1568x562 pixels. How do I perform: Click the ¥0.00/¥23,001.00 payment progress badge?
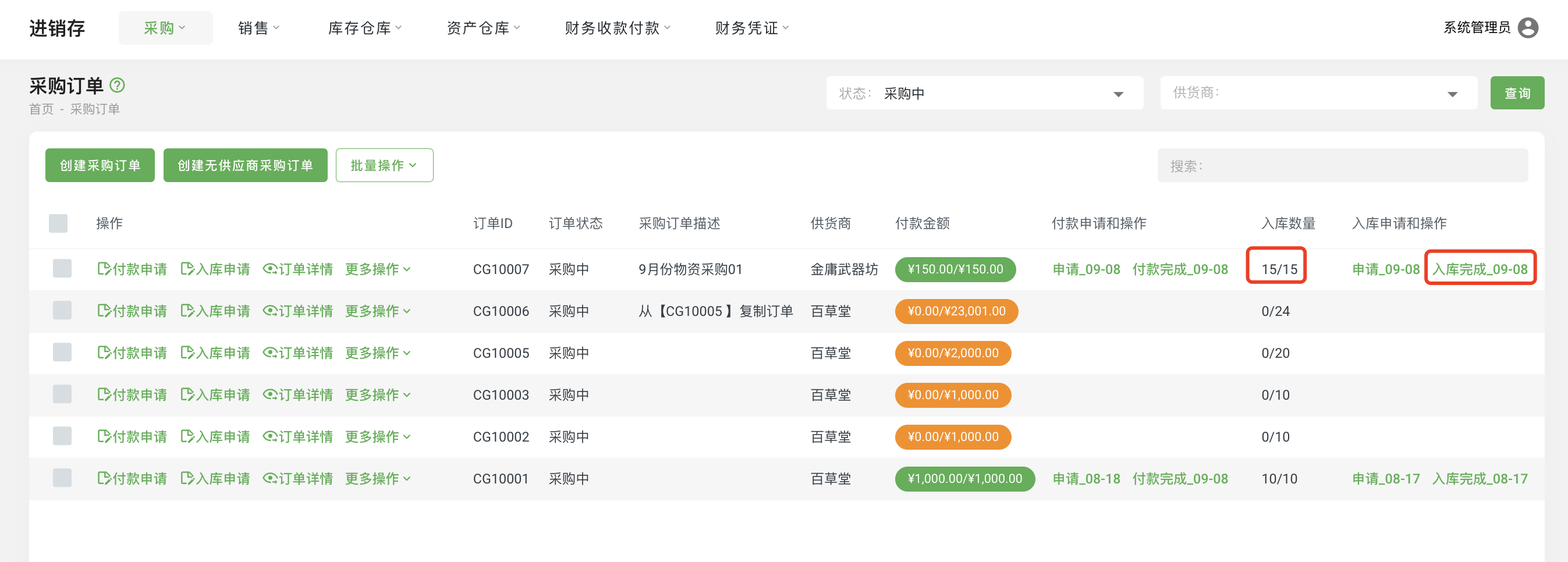(x=956, y=311)
